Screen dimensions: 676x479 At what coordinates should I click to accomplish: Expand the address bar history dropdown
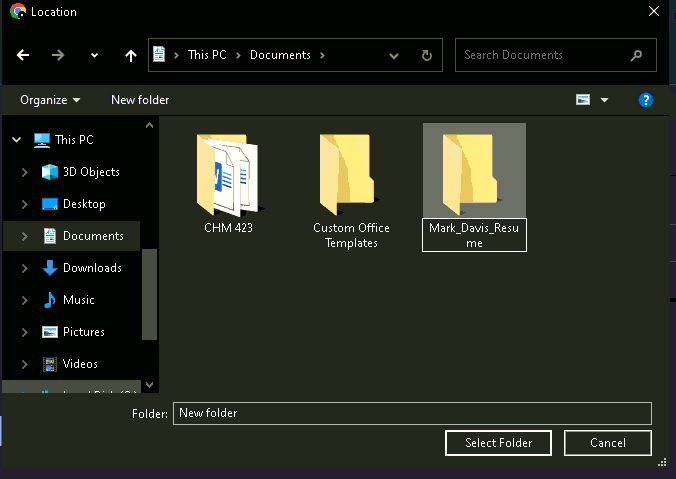395,56
